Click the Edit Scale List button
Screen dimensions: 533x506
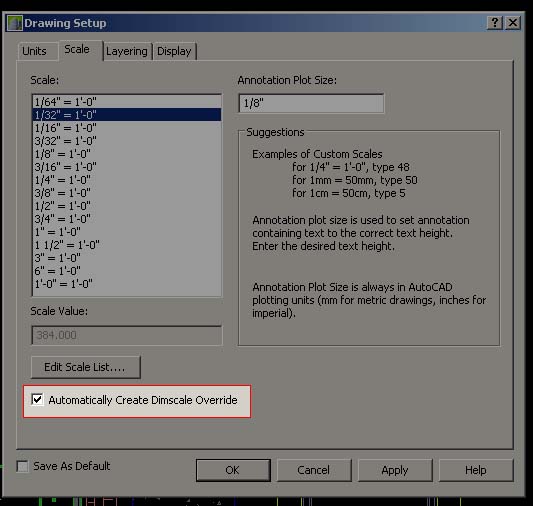[85, 367]
